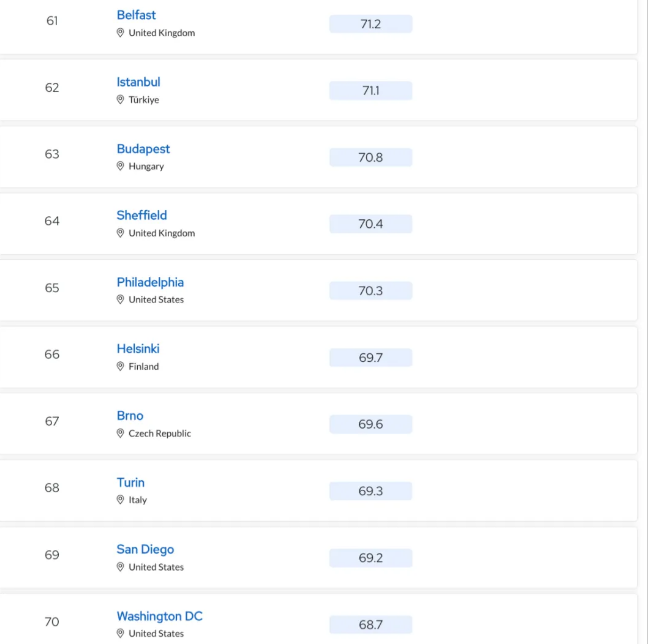This screenshot has width=648, height=644.
Task: Open the Belfast city link
Action: [136, 15]
